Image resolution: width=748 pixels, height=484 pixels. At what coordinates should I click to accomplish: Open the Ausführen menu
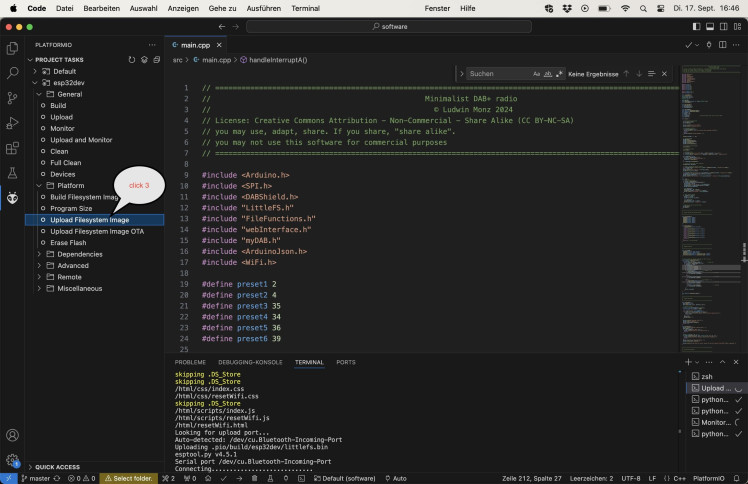262,7
